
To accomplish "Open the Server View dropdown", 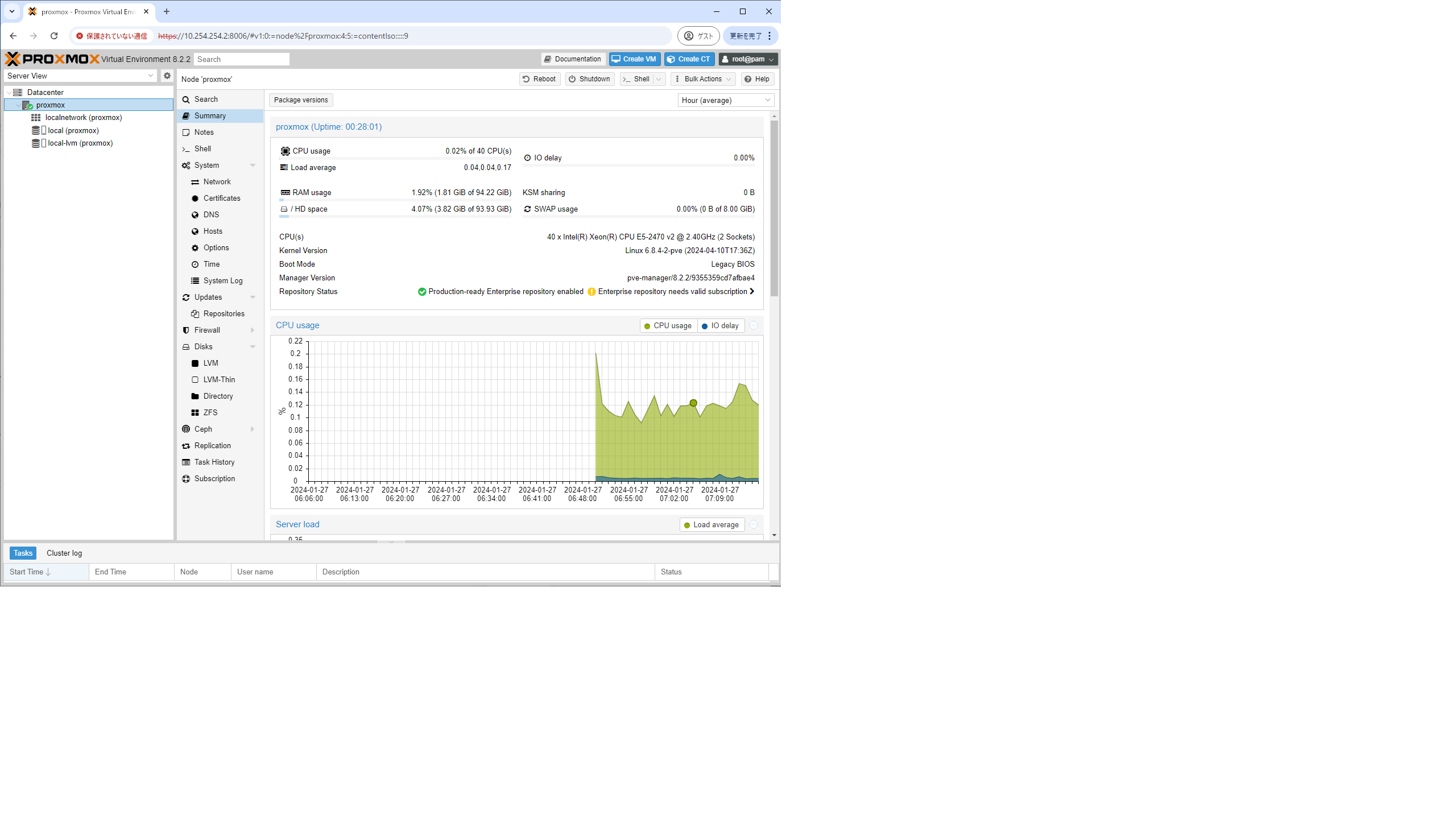I will pyautogui.click(x=80, y=76).
